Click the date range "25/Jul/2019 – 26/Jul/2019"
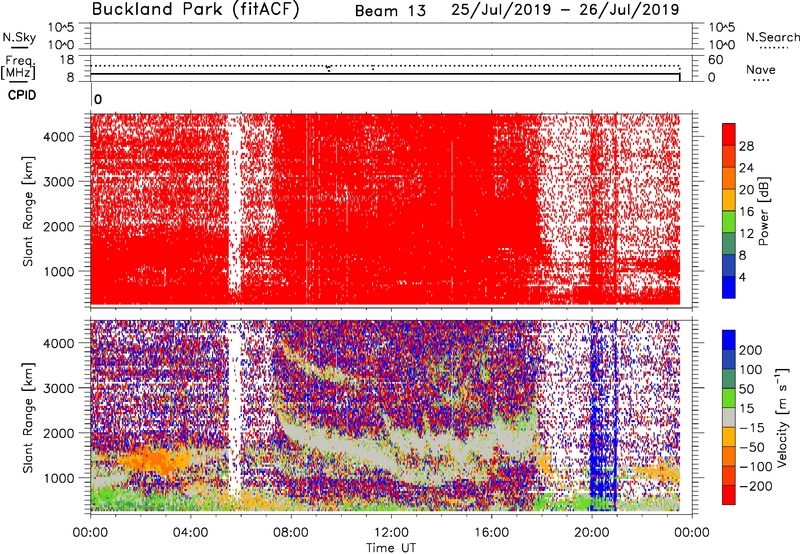Image resolution: width=800 pixels, height=554 pixels. 565,10
